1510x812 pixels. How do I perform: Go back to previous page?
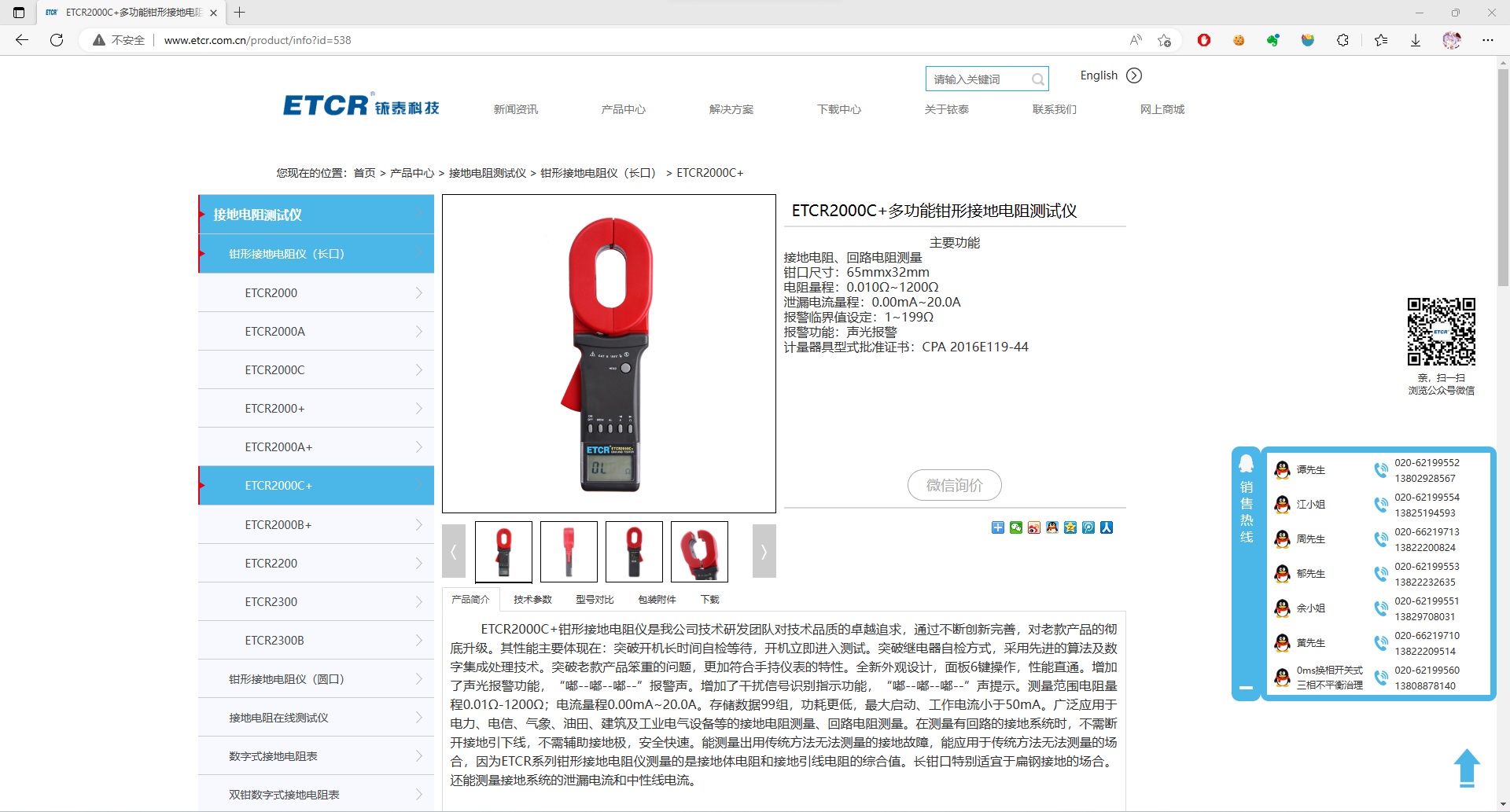pyautogui.click(x=22, y=40)
